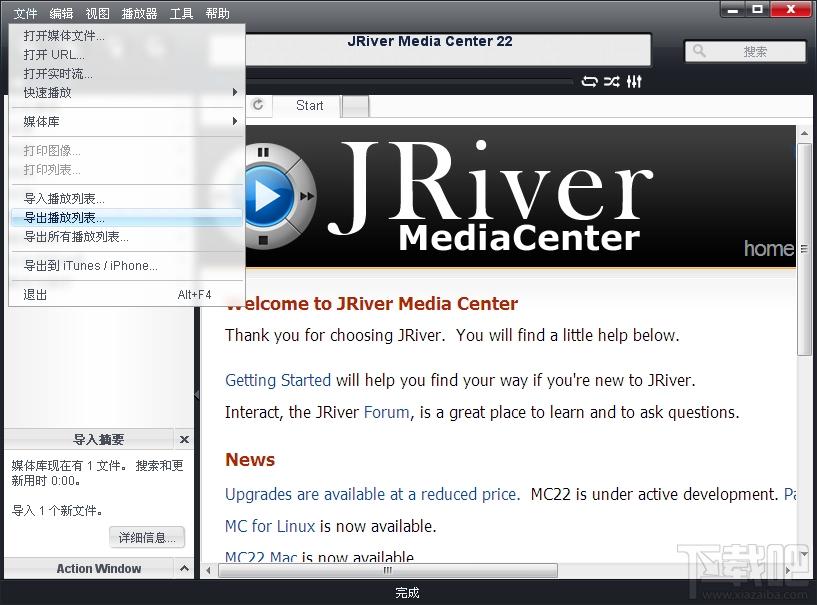Screen dimensions: 817x605
Task: Expand the 媒体库 submenu arrow
Action: 234,121
